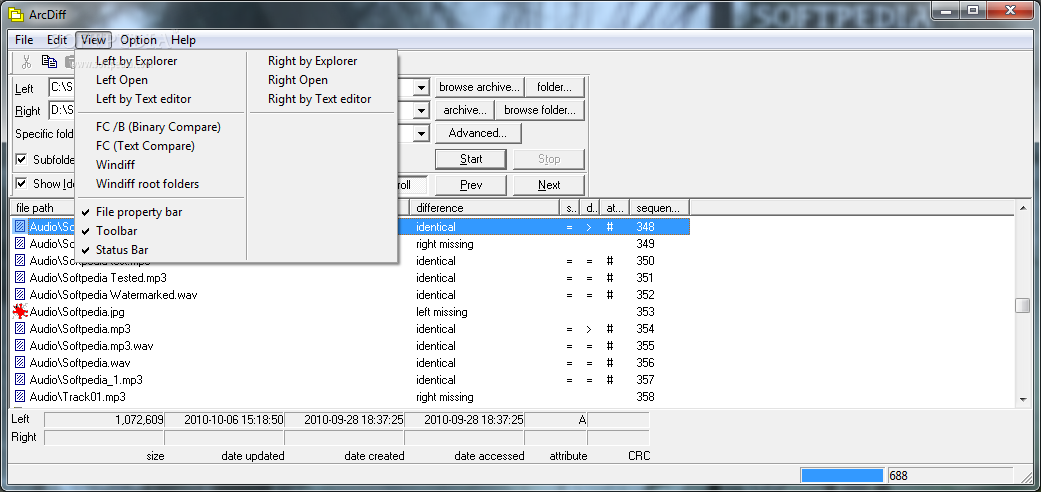Click the blue progress bar in status bar
Viewport: 1041px width, 492px height.
coord(842,475)
